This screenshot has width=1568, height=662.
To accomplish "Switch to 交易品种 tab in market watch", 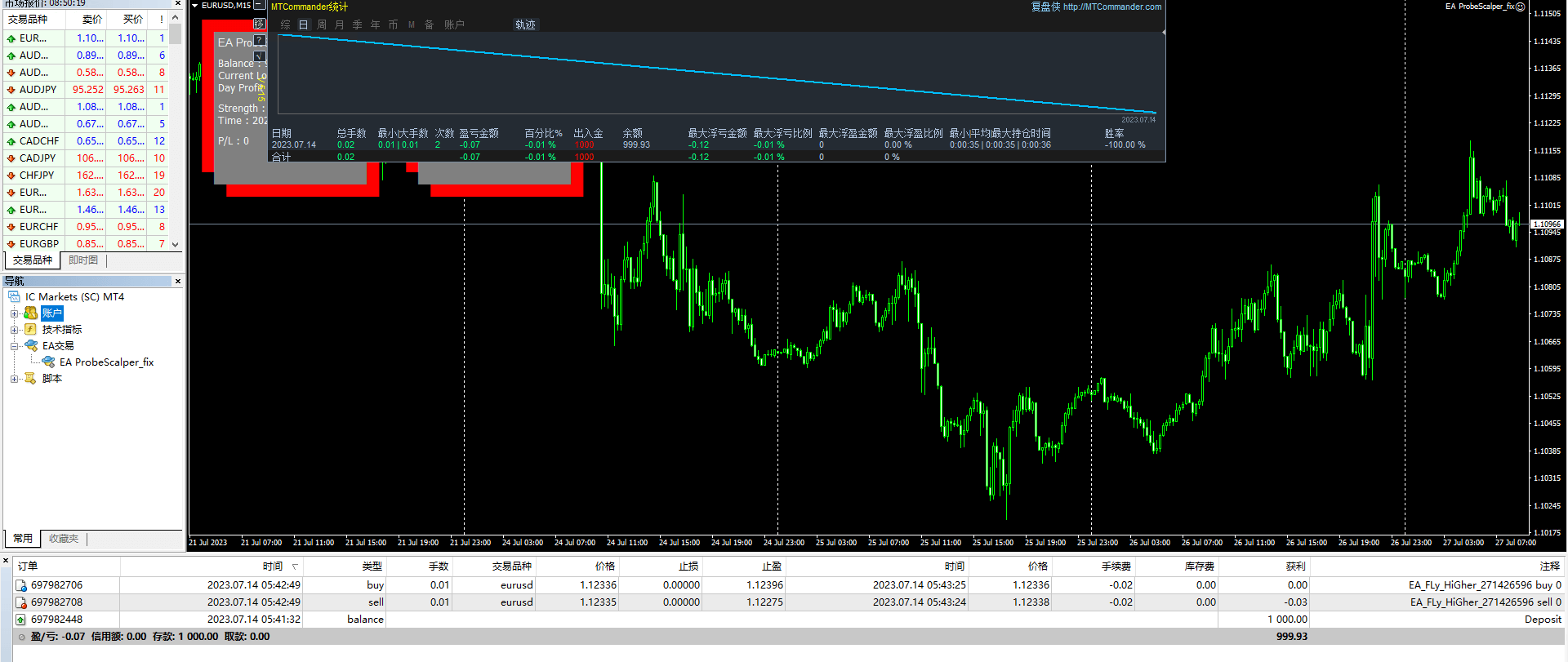I will click(33, 260).
